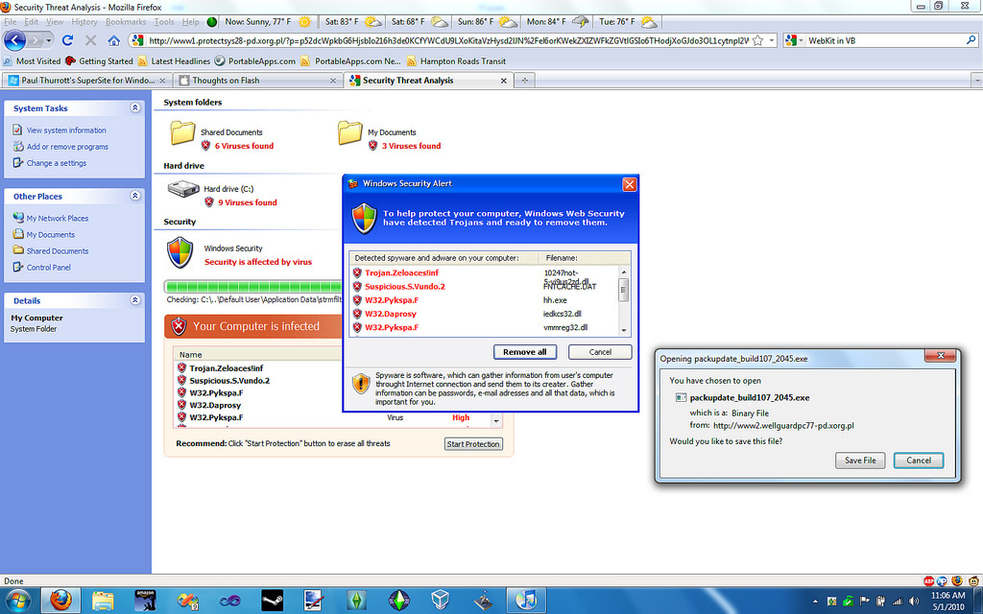Click the yellow warning shield in the Security Alert dialog

click(361, 384)
